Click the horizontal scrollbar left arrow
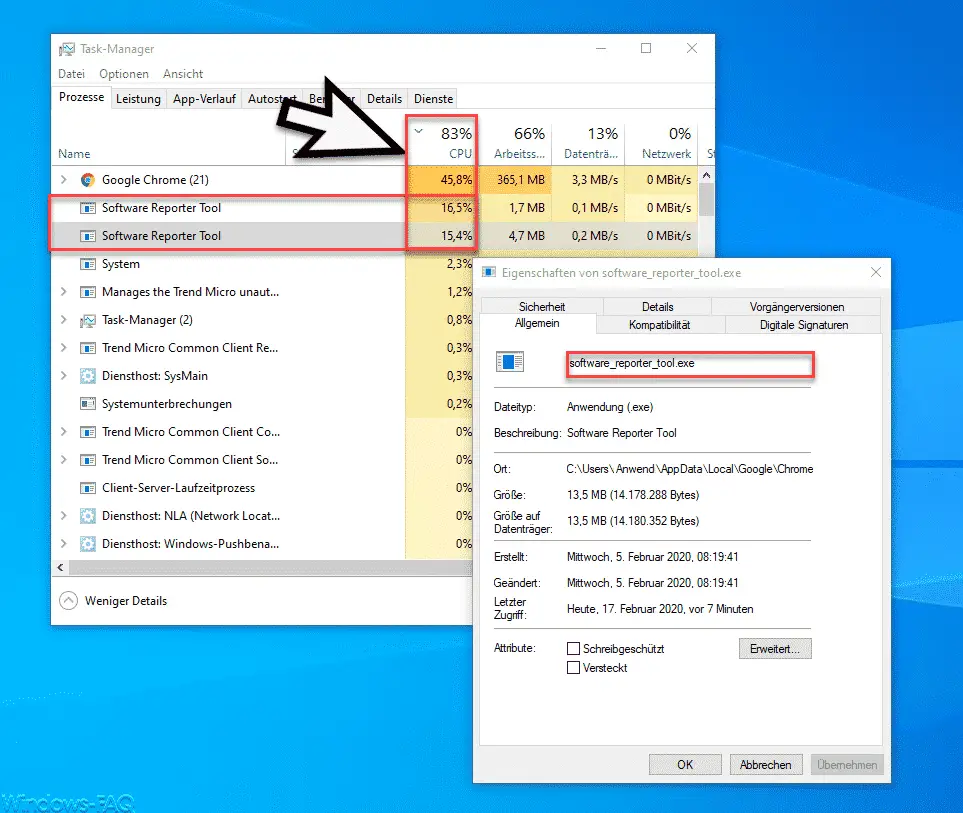The image size is (963, 813). [60, 567]
